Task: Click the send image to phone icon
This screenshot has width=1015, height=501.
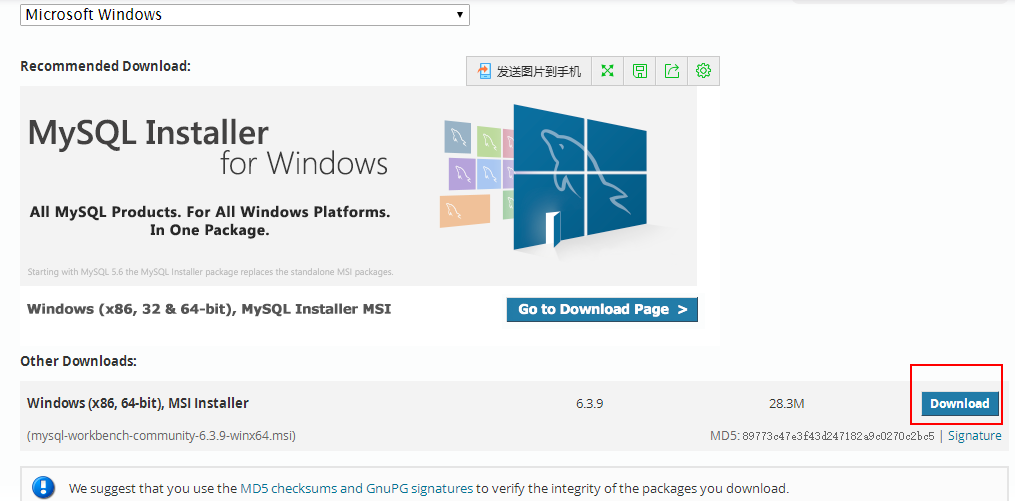Action: point(484,71)
